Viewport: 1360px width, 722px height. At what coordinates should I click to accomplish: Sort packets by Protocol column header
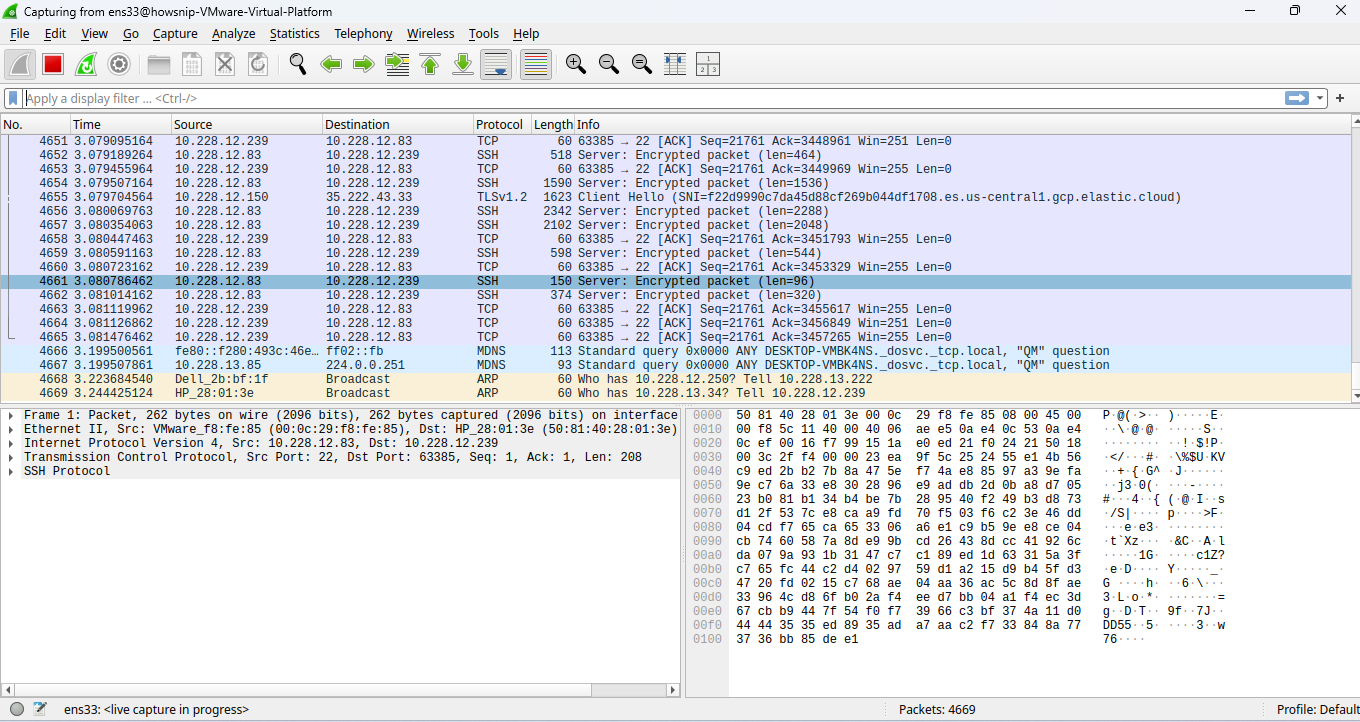tap(501, 124)
